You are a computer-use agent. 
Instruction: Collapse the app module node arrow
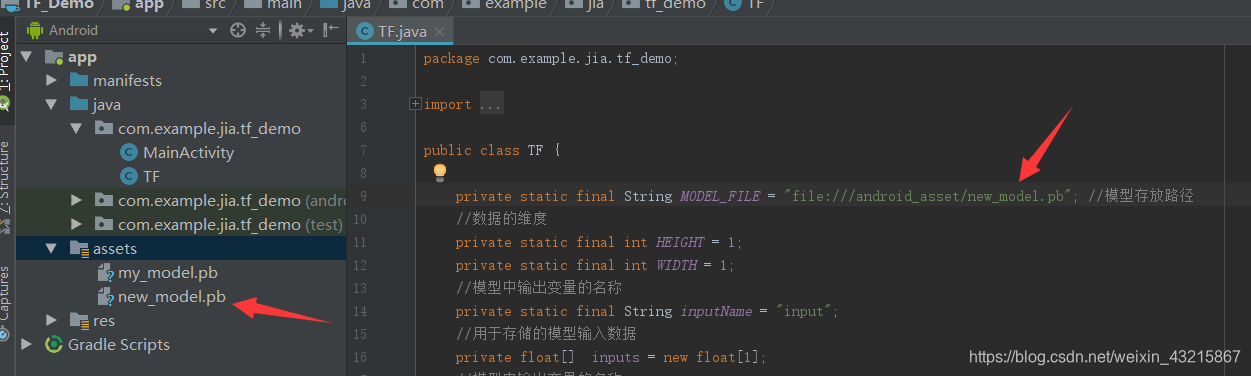(x=28, y=57)
